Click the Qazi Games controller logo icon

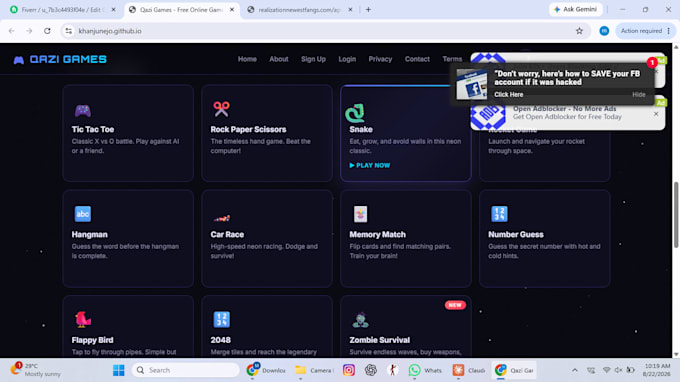[x=19, y=60]
